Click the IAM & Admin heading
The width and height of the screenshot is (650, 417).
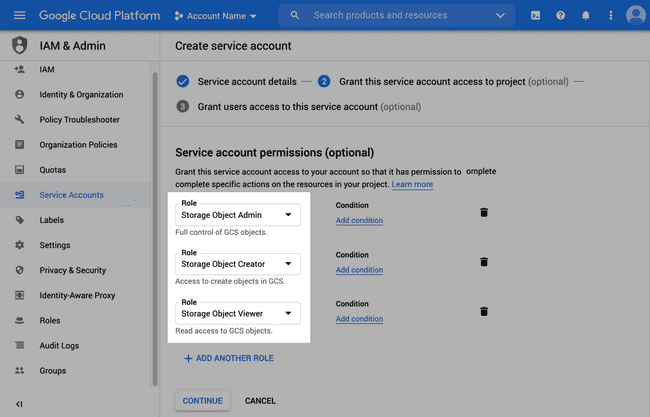(x=73, y=46)
